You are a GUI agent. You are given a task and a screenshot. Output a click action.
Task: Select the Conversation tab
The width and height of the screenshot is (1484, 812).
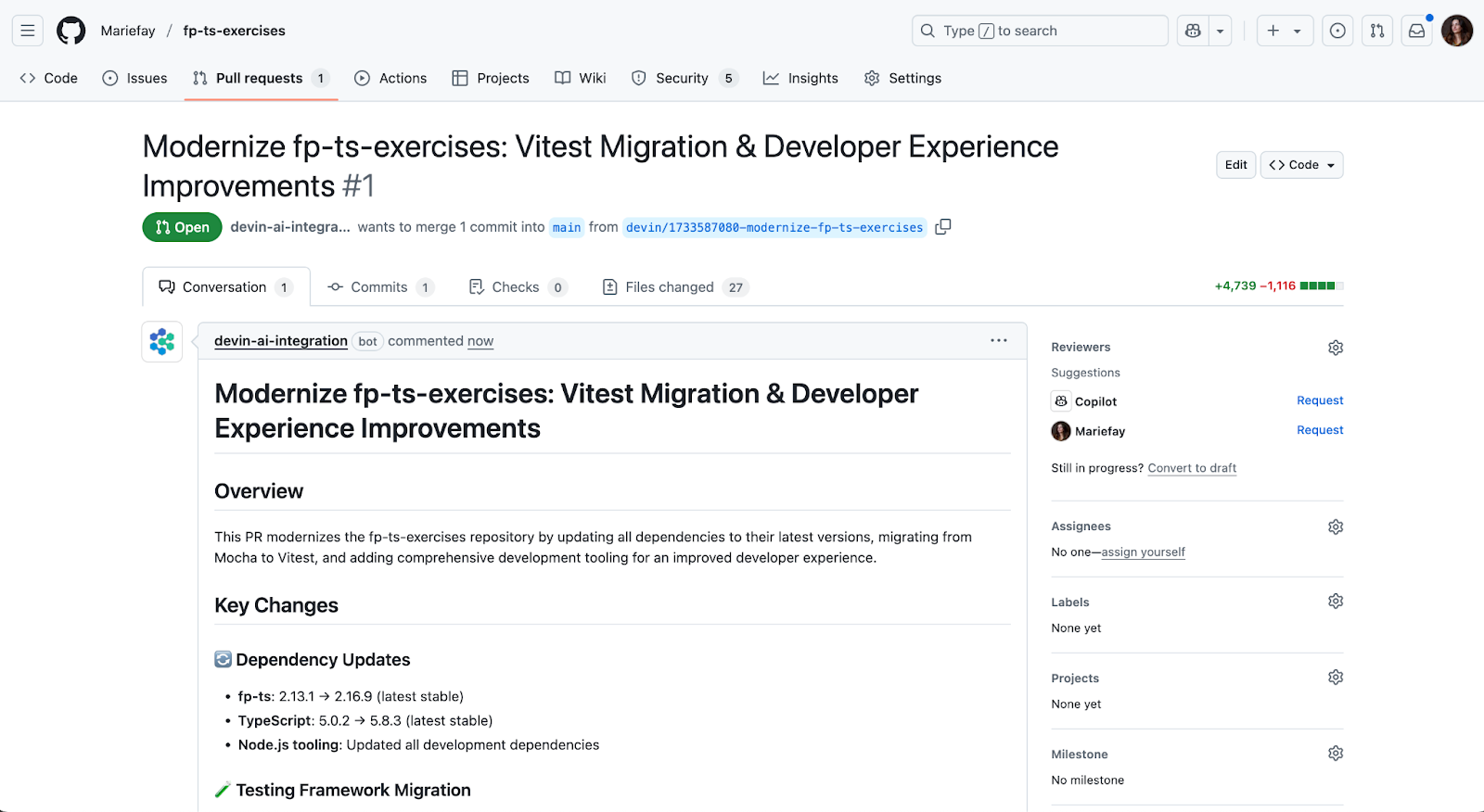[x=226, y=287]
